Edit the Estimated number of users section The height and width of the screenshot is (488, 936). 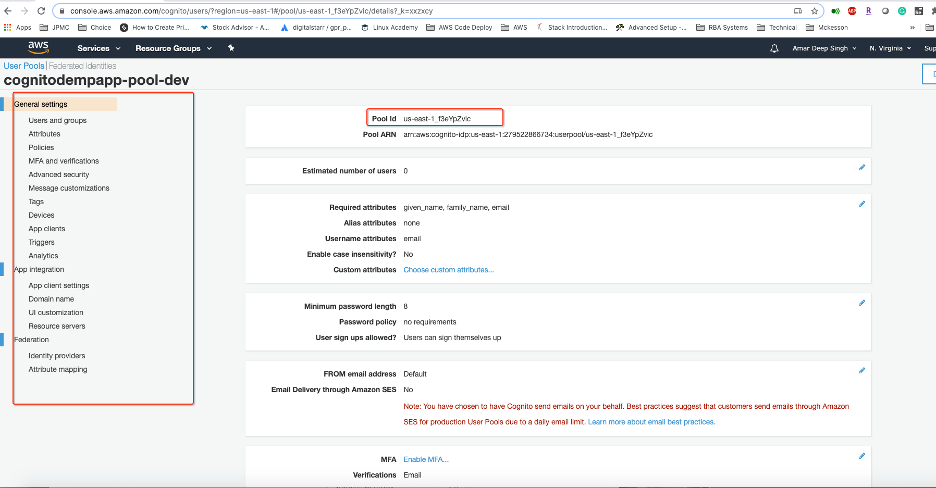pyautogui.click(x=862, y=168)
